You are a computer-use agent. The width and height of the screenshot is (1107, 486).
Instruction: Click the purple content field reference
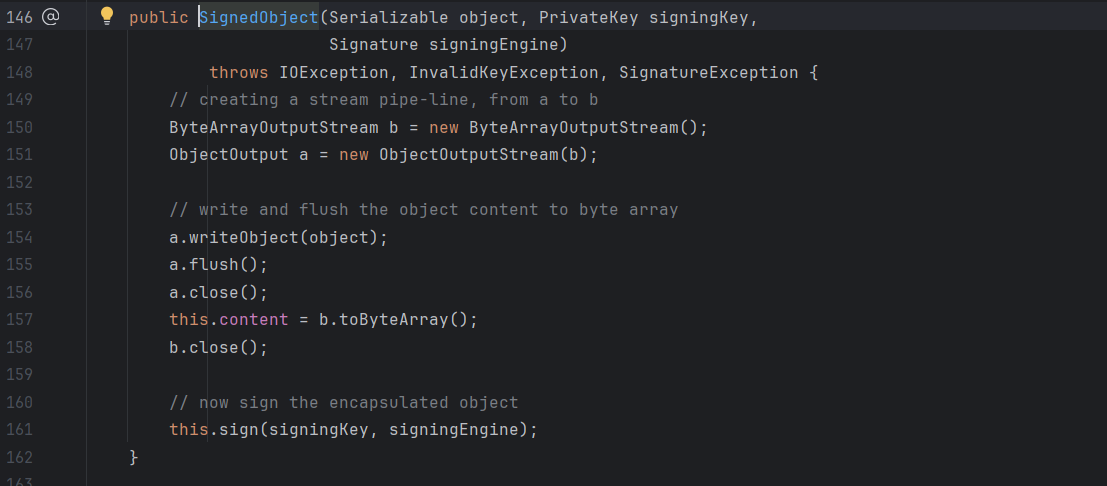coord(249,320)
